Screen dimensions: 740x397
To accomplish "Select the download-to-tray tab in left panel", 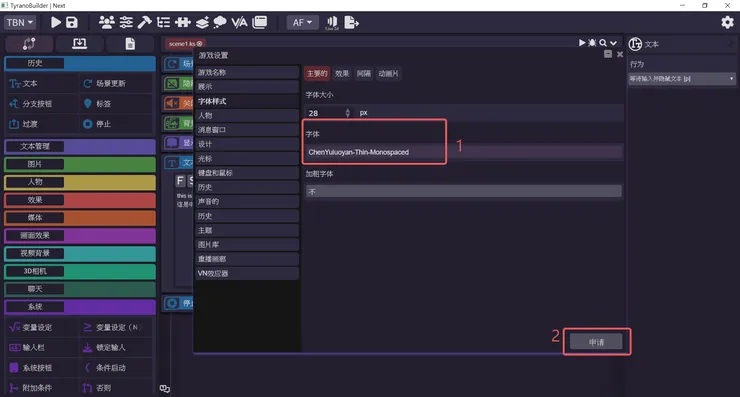I will [79, 44].
